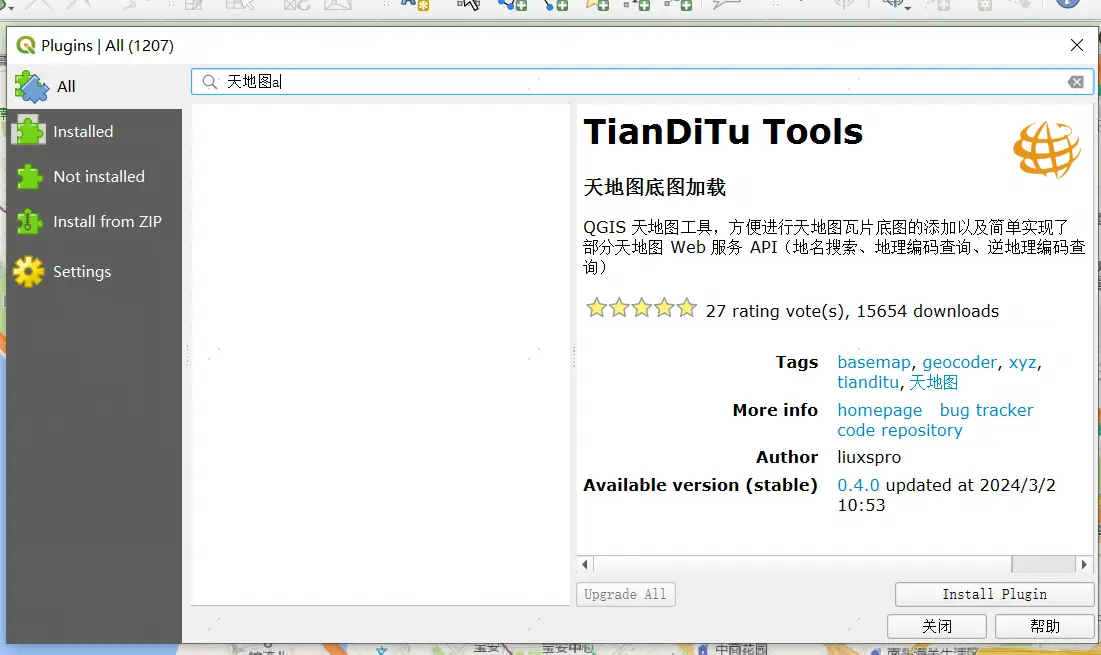Click the 0.4.0 version link
Screen dimensions: 1101x655
pyautogui.click(x=858, y=485)
